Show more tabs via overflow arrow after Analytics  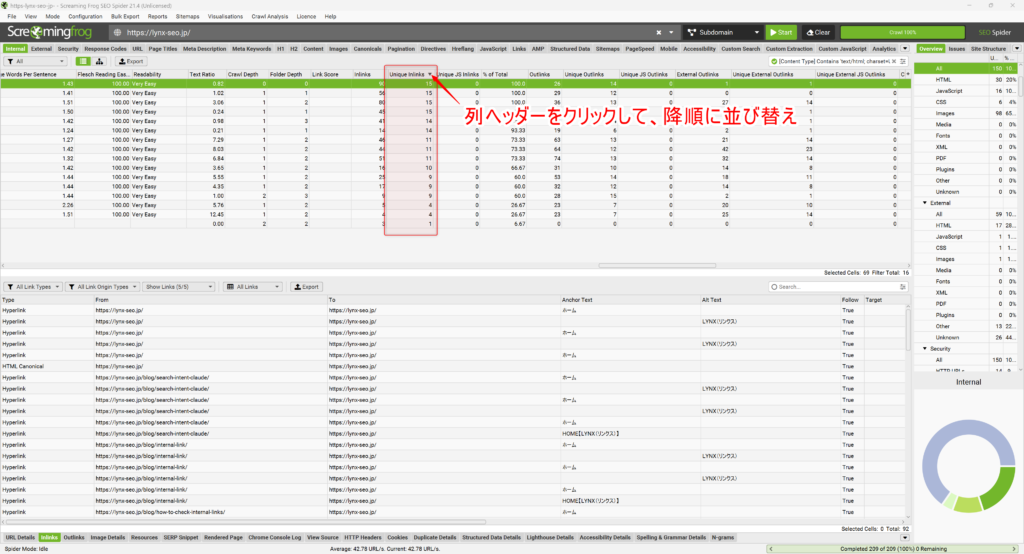(903, 48)
